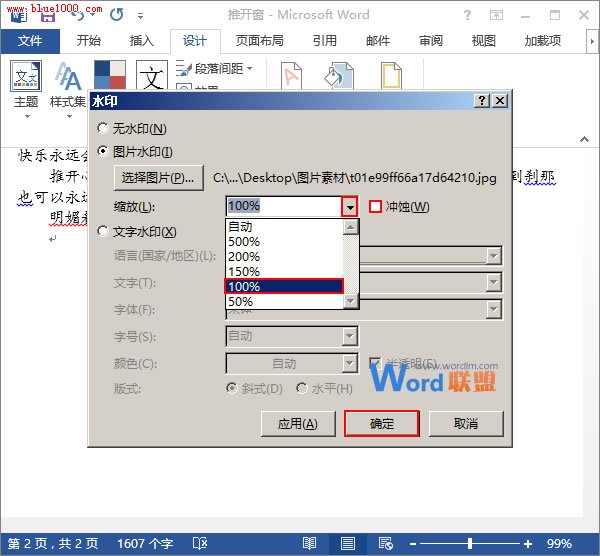Click the Cancel button

466,424
